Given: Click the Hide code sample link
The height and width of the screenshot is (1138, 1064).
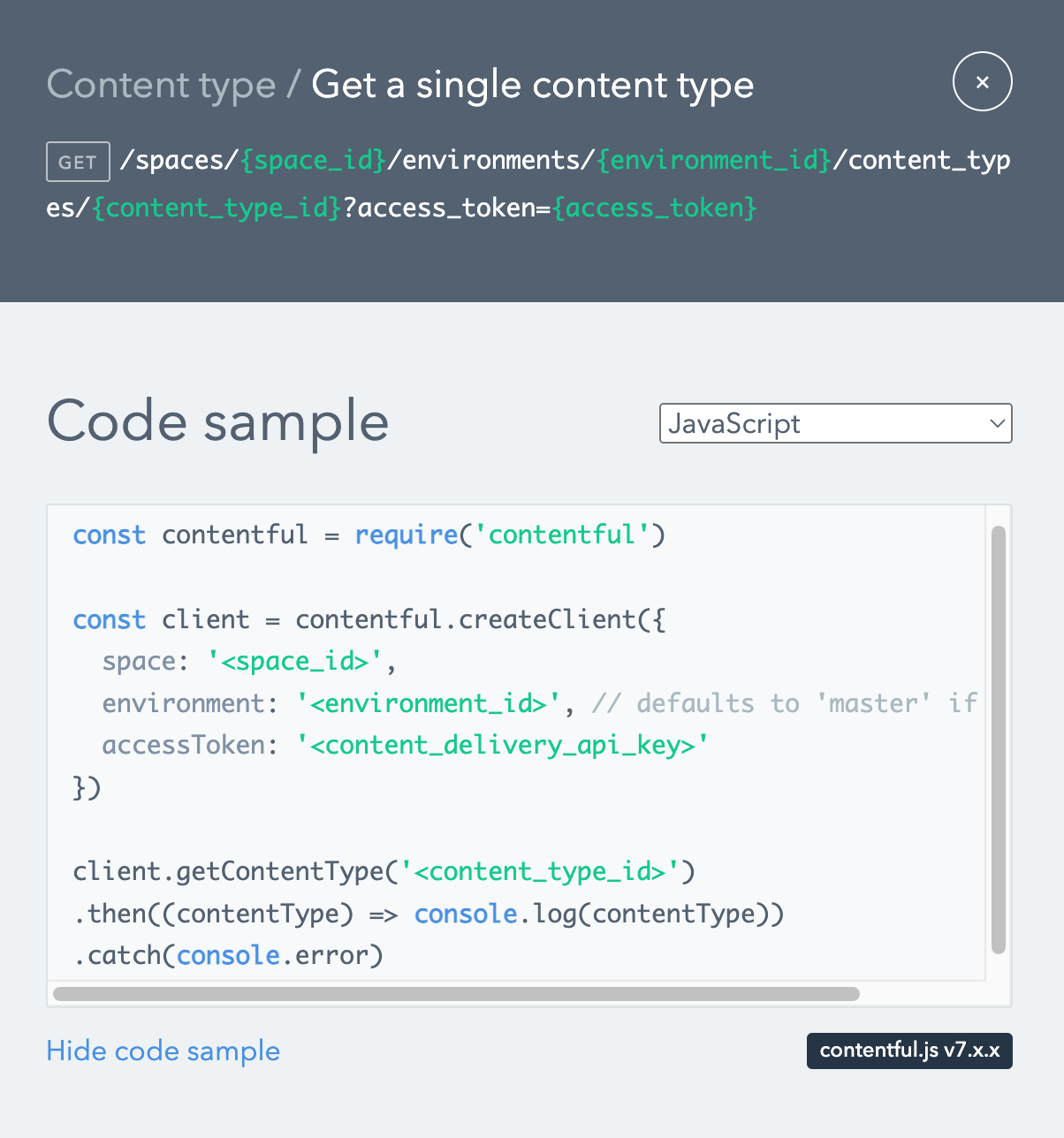Looking at the screenshot, I should (163, 1051).
